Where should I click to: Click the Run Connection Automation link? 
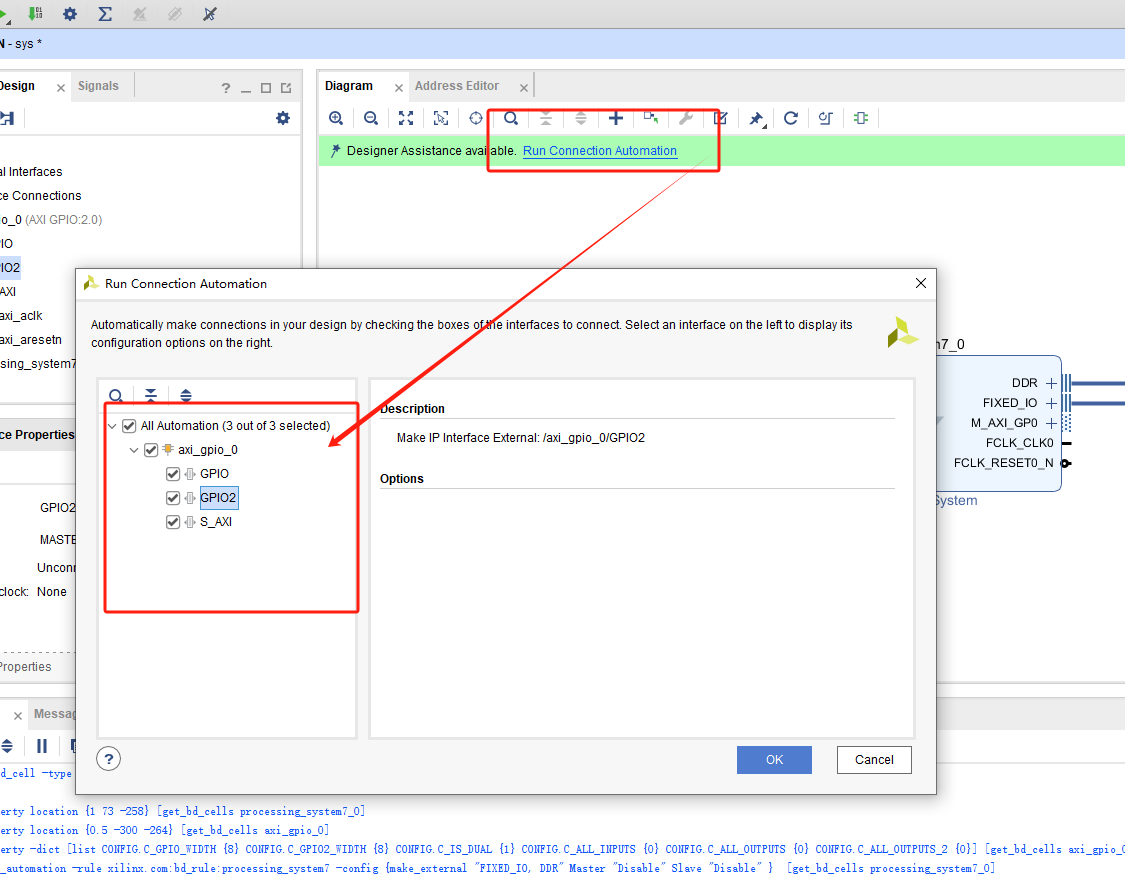click(600, 151)
